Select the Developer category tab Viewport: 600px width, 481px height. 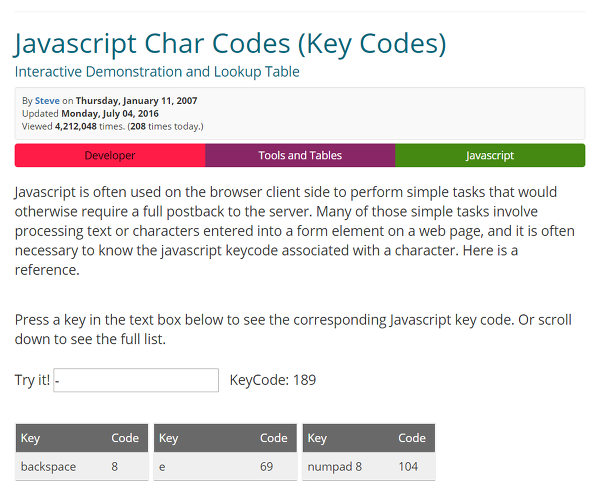coord(110,155)
